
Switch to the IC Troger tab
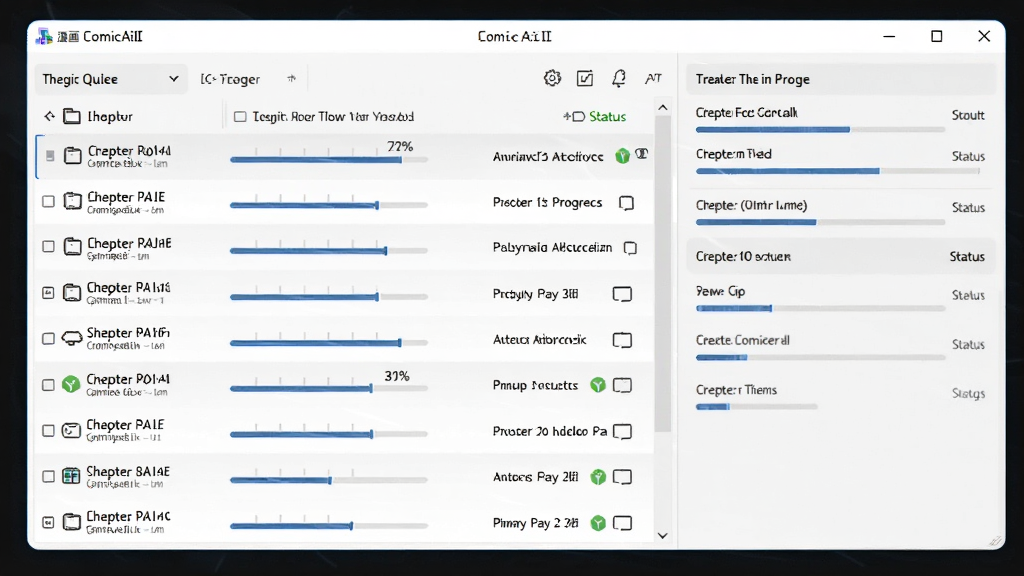230,79
